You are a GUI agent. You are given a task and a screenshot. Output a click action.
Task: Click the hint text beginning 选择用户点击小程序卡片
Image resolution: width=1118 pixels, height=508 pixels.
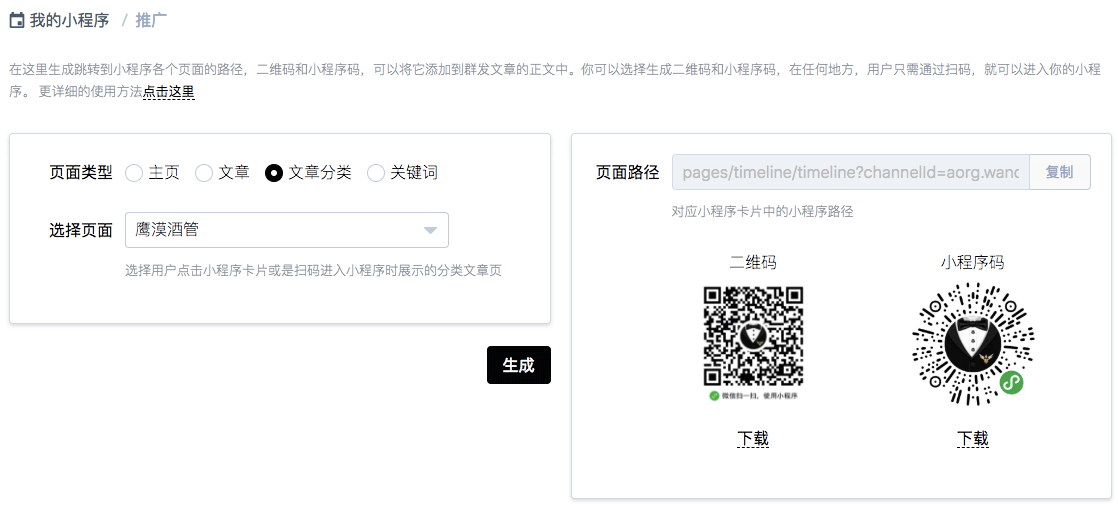point(313,270)
